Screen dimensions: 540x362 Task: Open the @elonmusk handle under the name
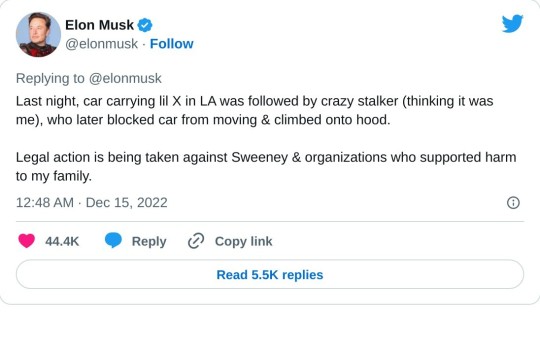click(x=102, y=44)
